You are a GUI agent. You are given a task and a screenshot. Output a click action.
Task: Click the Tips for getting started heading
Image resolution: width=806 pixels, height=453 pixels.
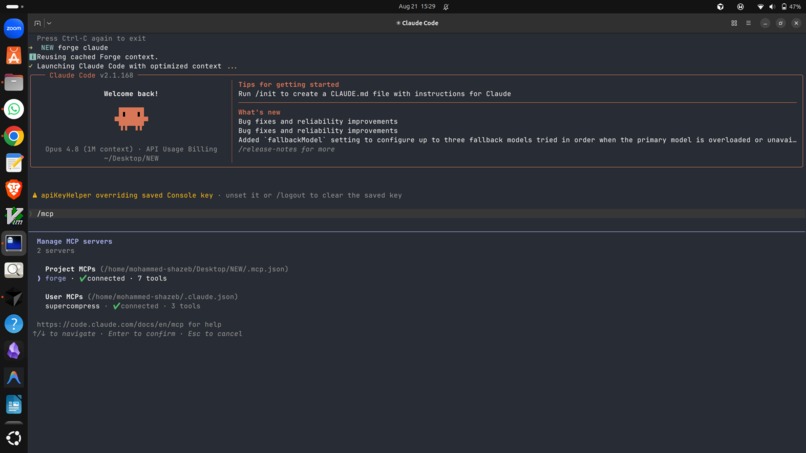click(288, 84)
